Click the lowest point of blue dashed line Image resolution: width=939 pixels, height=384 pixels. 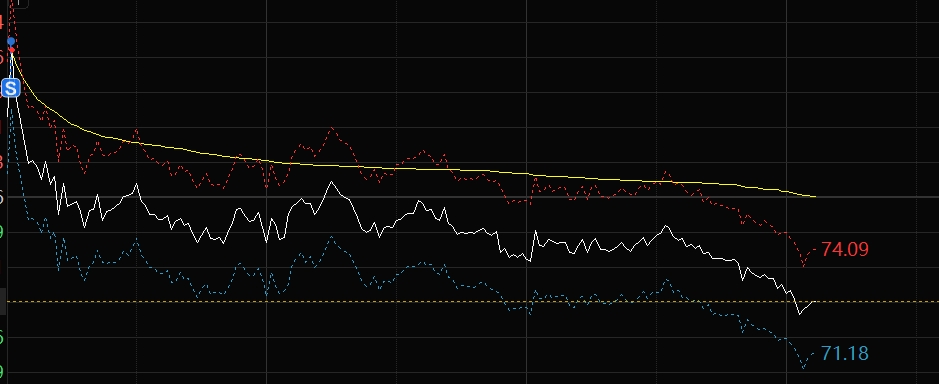pos(804,368)
